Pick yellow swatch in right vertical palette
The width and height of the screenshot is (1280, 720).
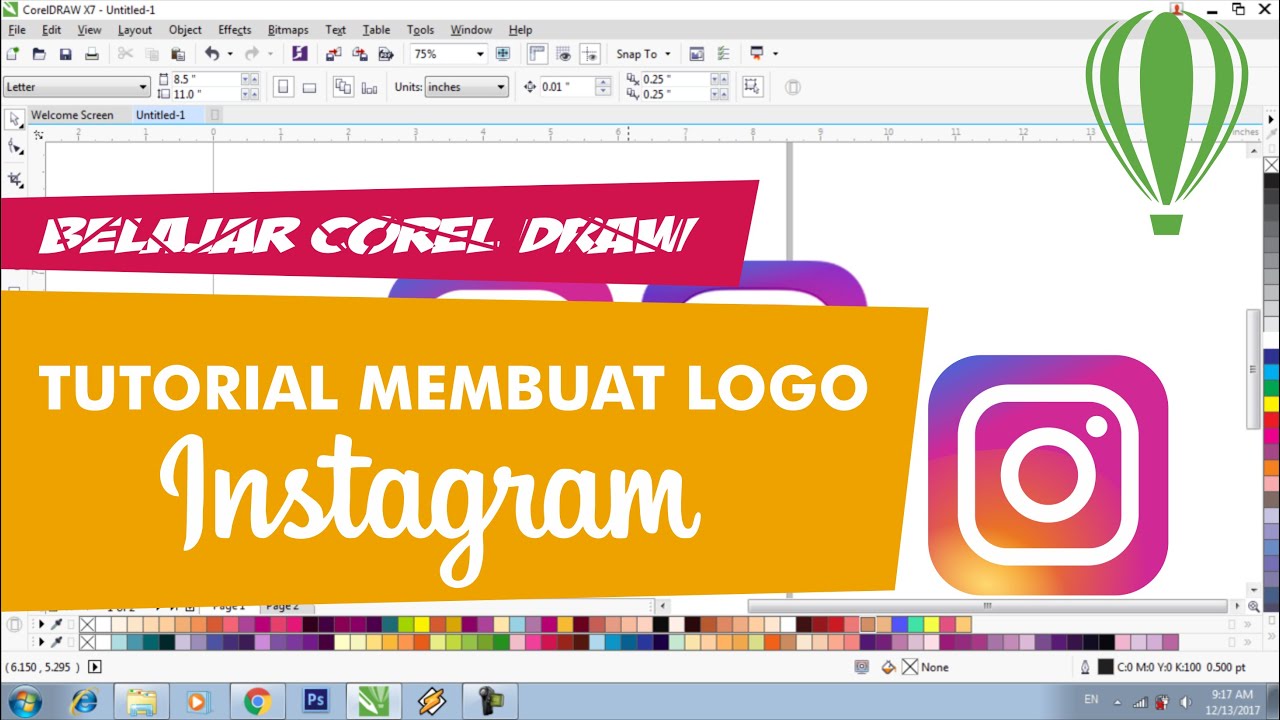click(1271, 404)
